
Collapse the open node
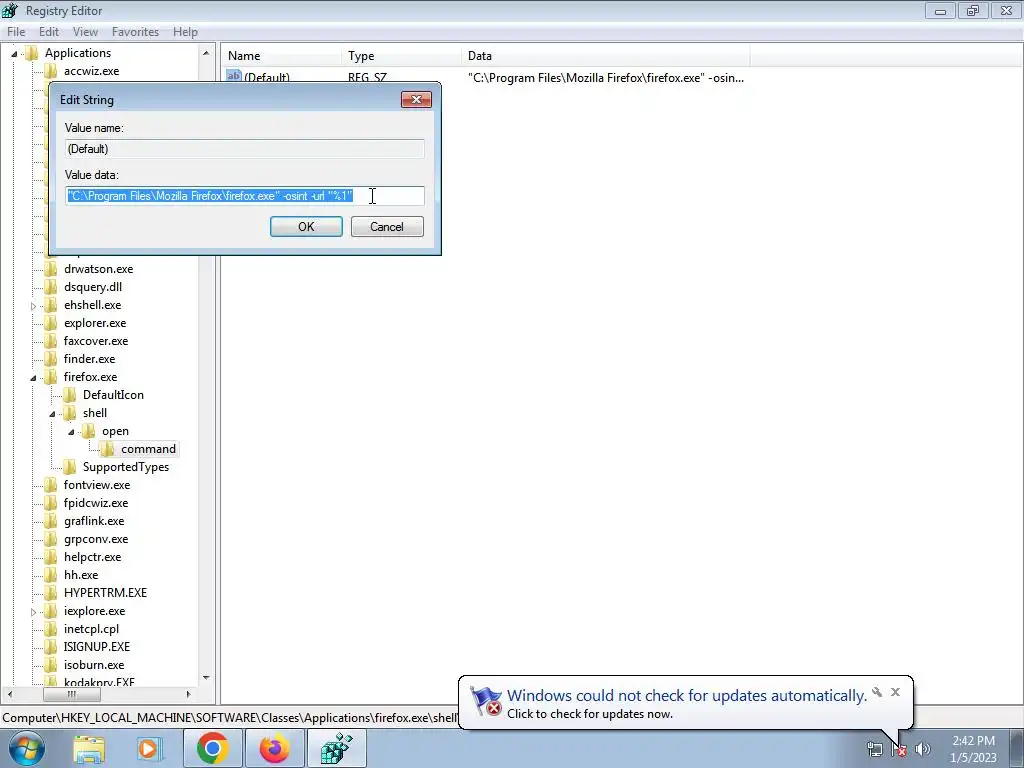[x=71, y=432]
